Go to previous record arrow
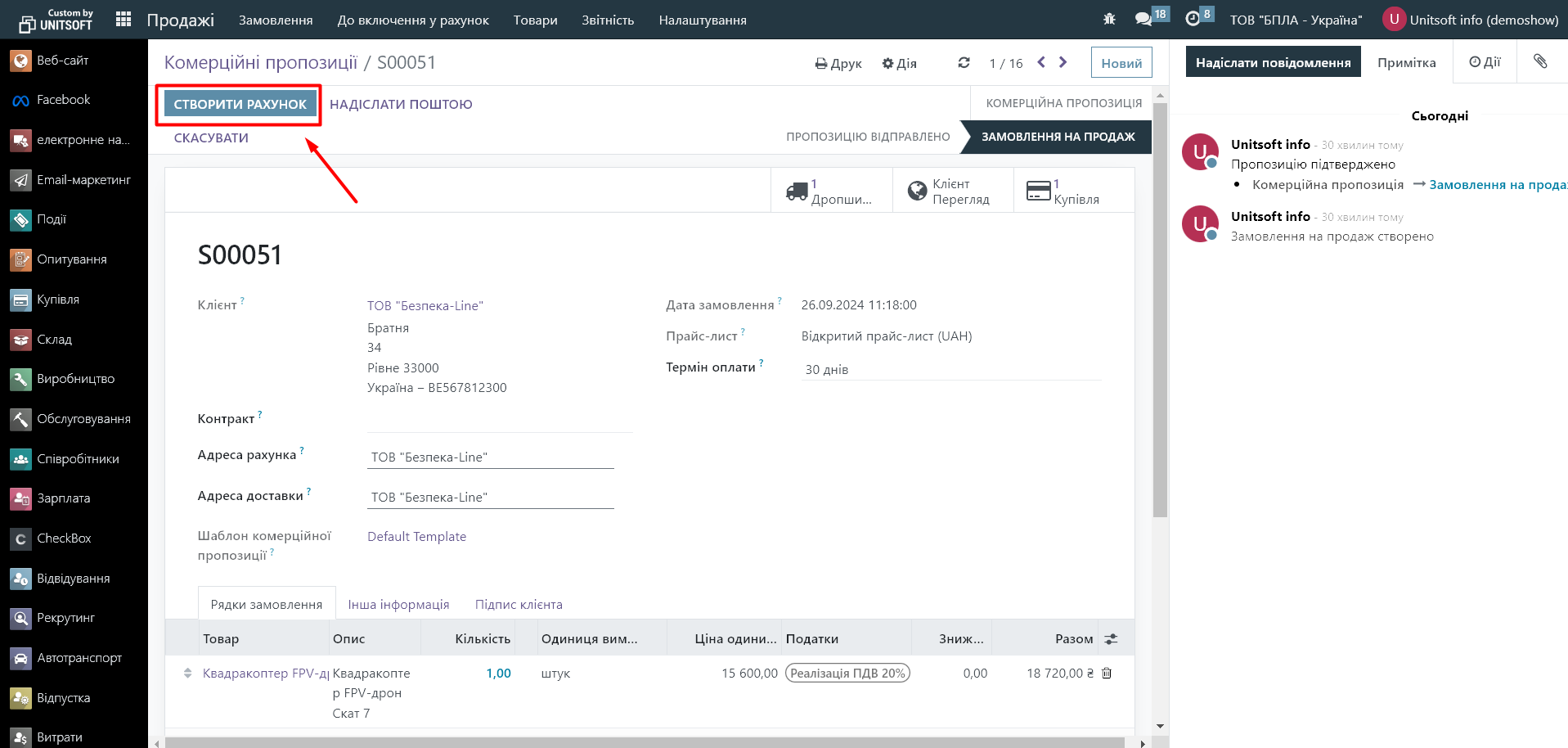This screenshot has height=748, width=1568. coord(1041,62)
